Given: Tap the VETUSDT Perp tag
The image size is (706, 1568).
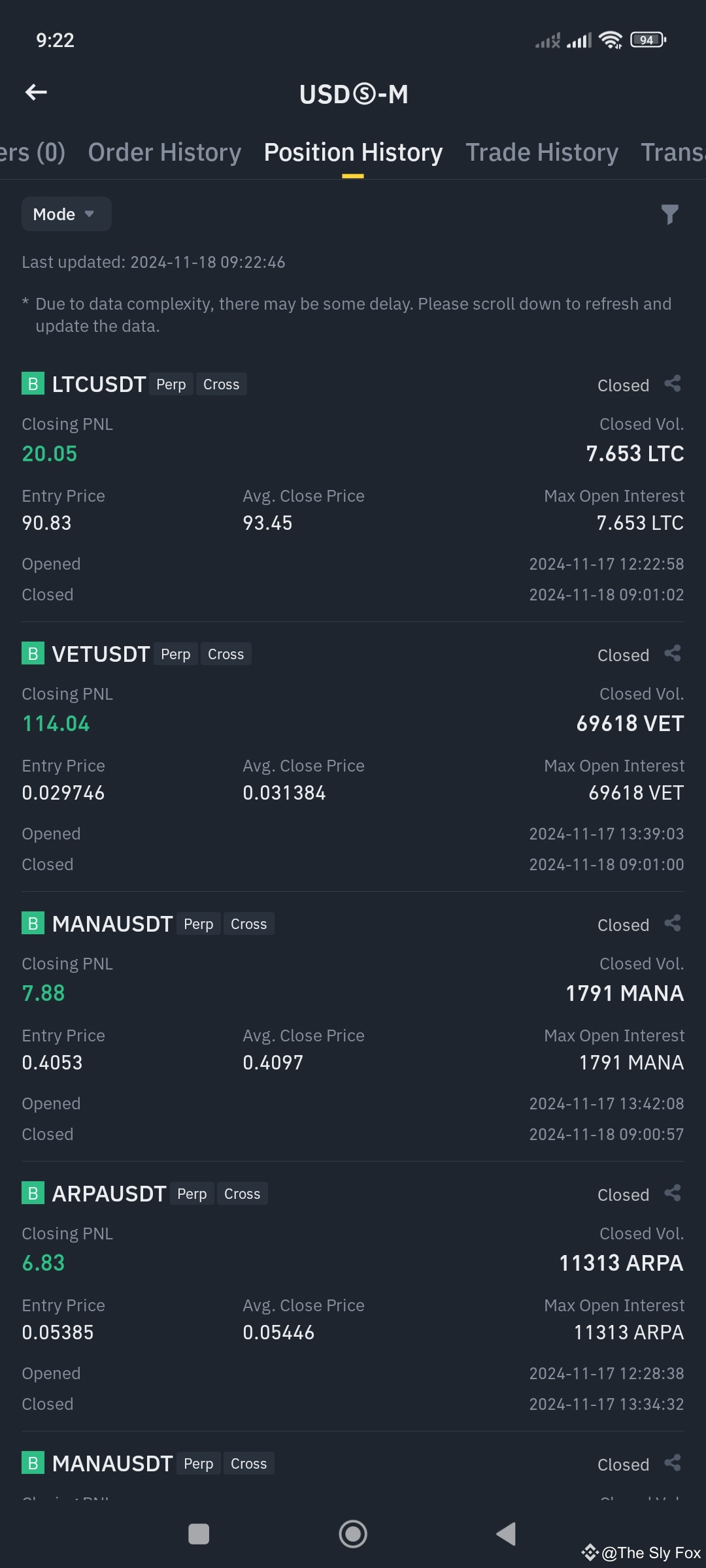Looking at the screenshot, I should pyautogui.click(x=175, y=654).
